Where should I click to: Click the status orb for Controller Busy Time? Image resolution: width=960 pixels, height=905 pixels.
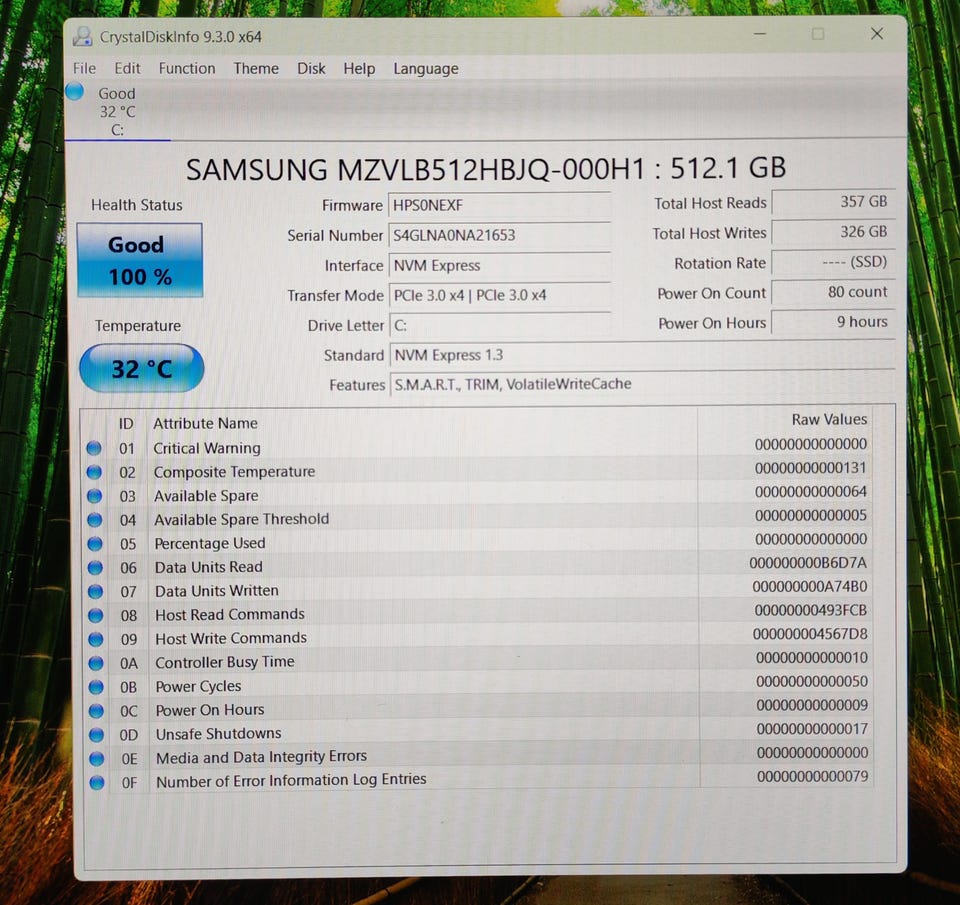tap(96, 663)
